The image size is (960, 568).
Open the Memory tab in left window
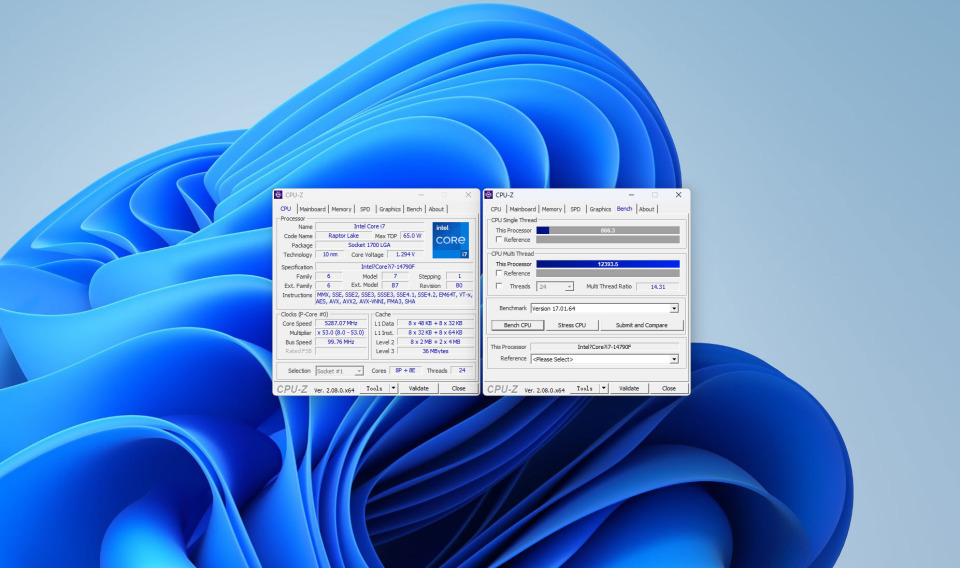point(341,209)
